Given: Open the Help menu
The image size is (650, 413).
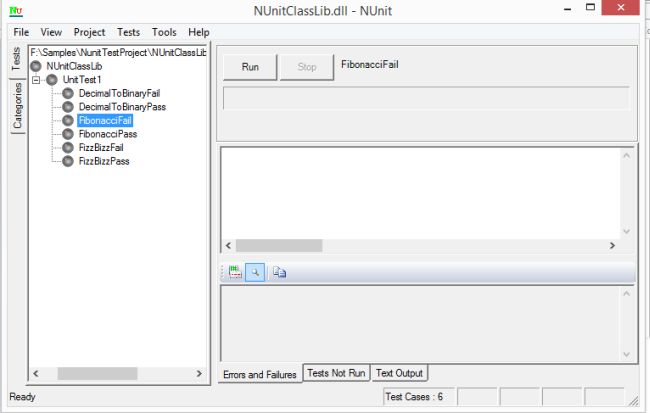Looking at the screenshot, I should [199, 32].
